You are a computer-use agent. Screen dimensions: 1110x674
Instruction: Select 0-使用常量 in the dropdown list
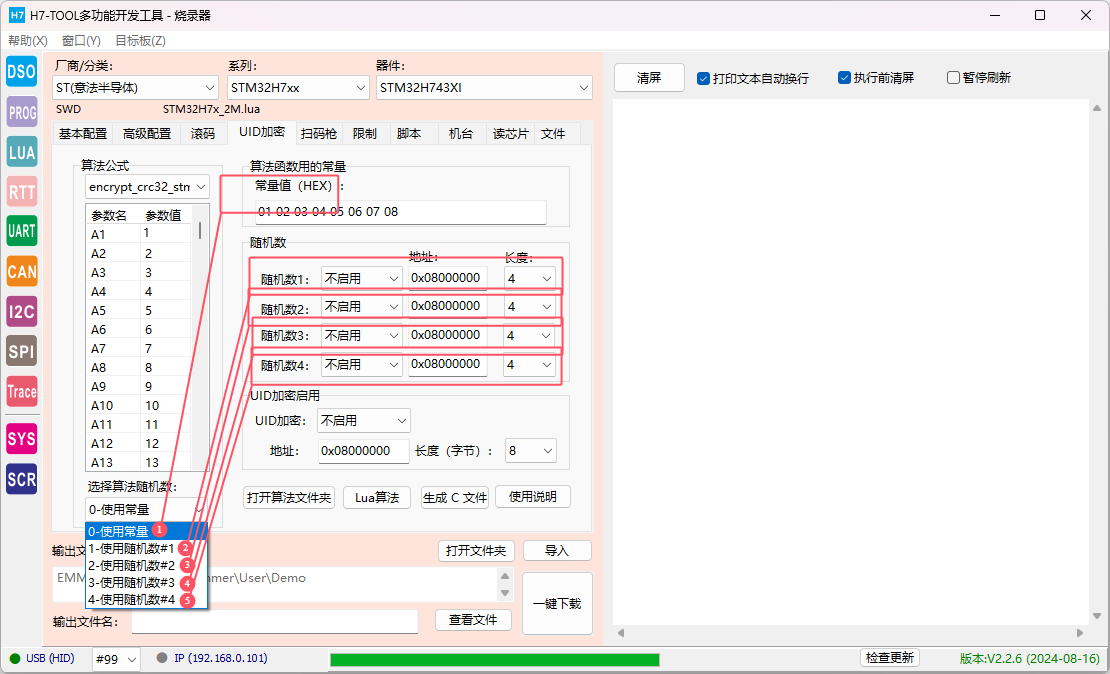coord(147,531)
